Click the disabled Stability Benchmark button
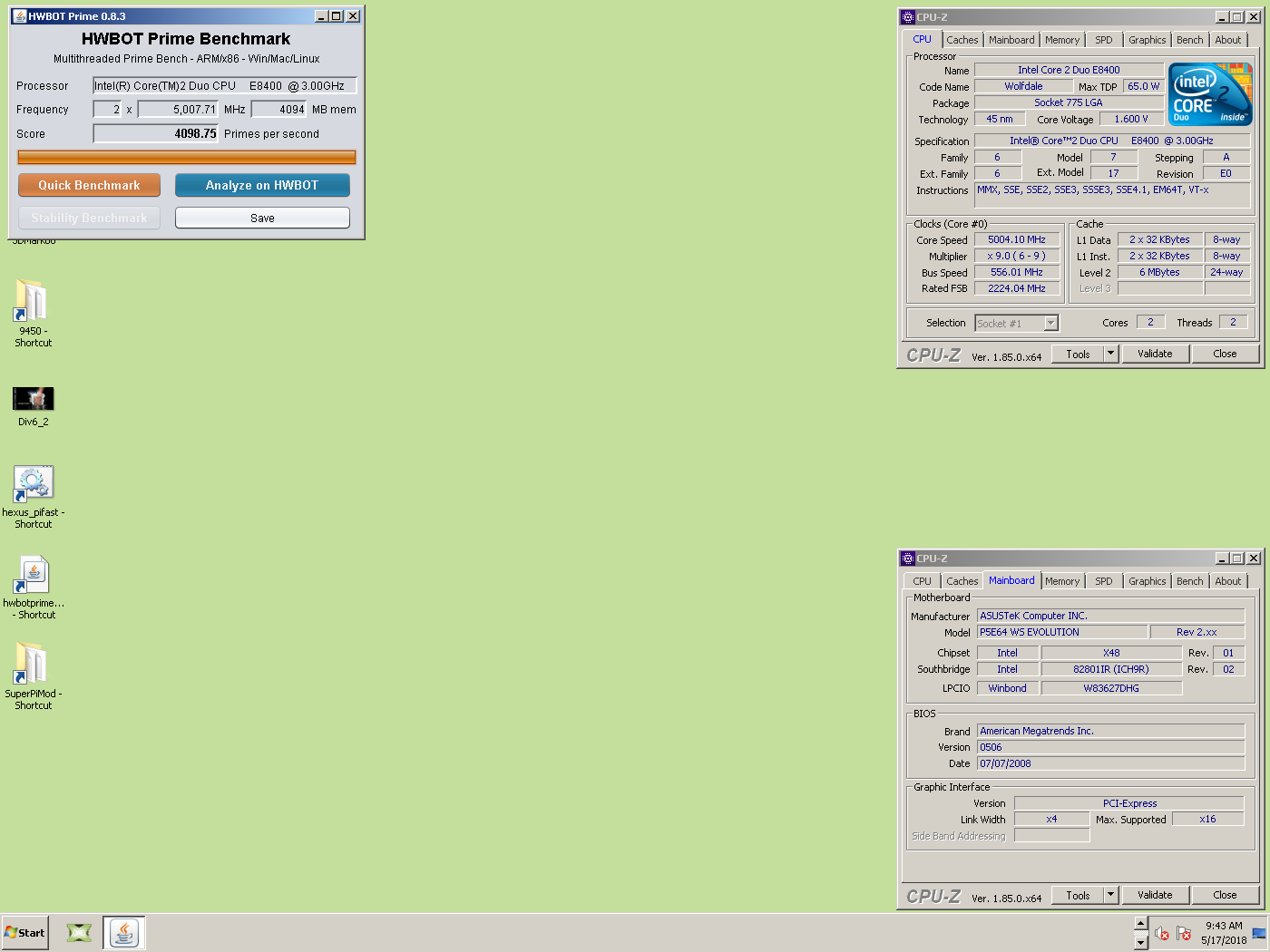Viewport: 1270px width, 952px height. click(x=89, y=218)
